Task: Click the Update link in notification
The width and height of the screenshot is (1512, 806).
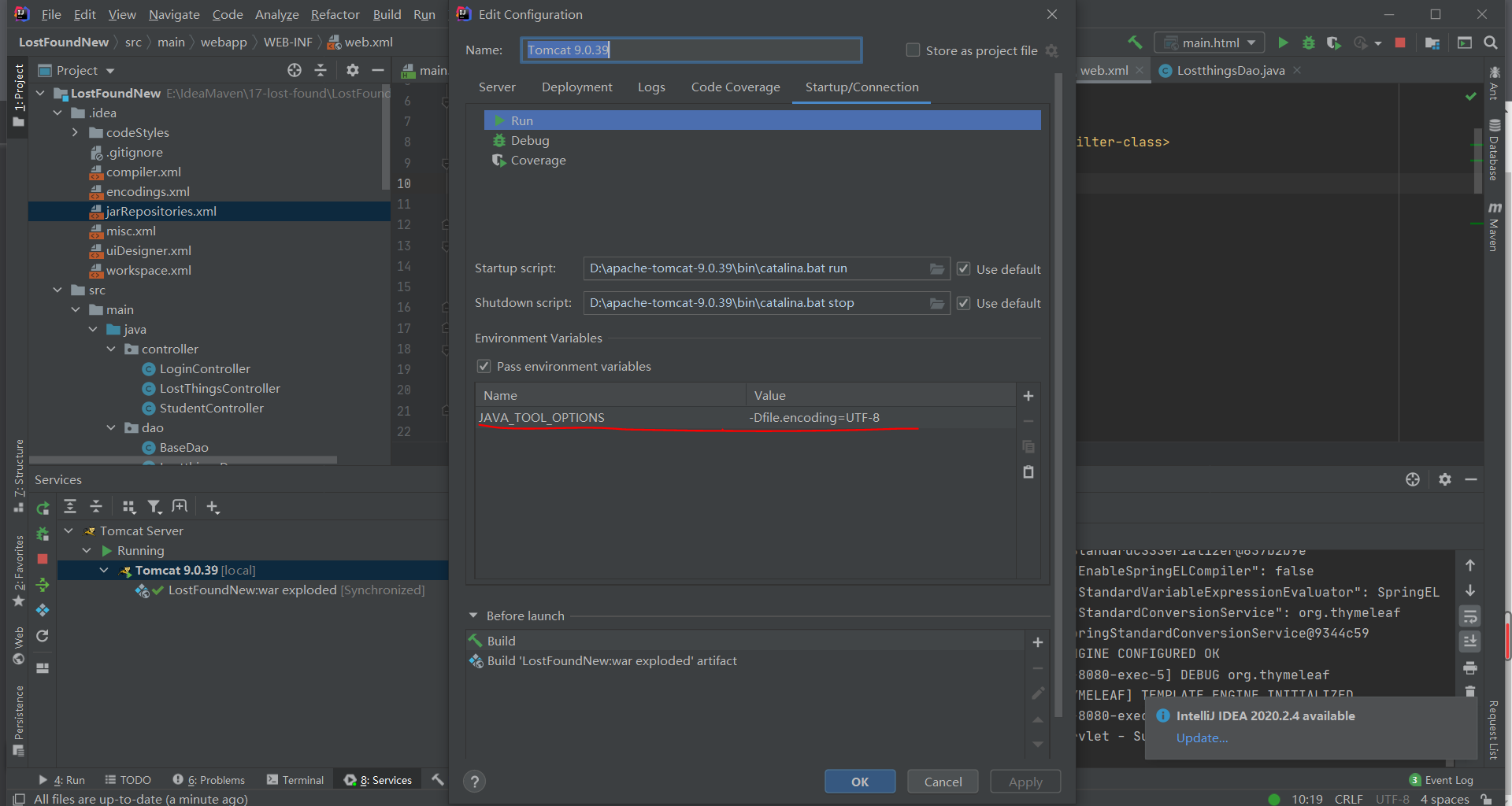Action: point(1201,738)
